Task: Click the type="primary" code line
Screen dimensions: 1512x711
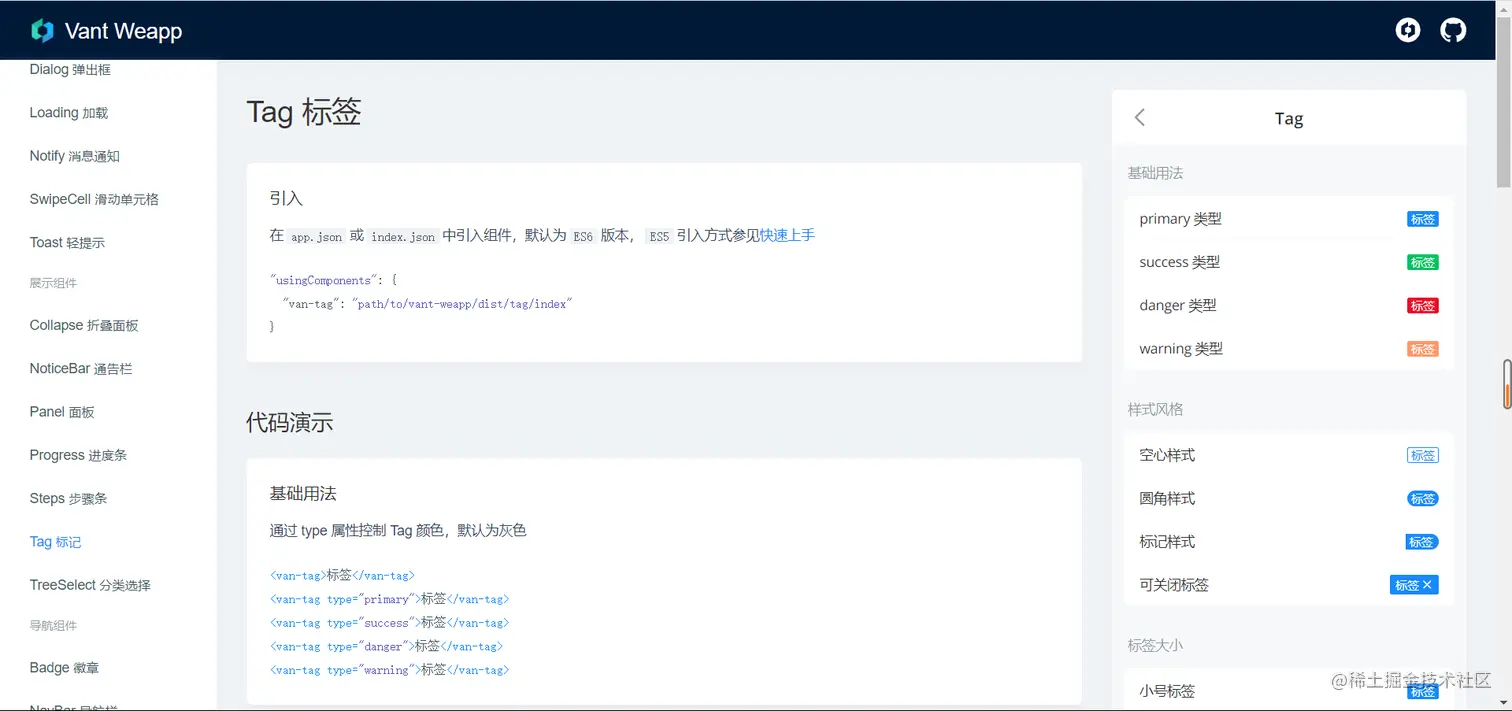Action: pyautogui.click(x=389, y=599)
